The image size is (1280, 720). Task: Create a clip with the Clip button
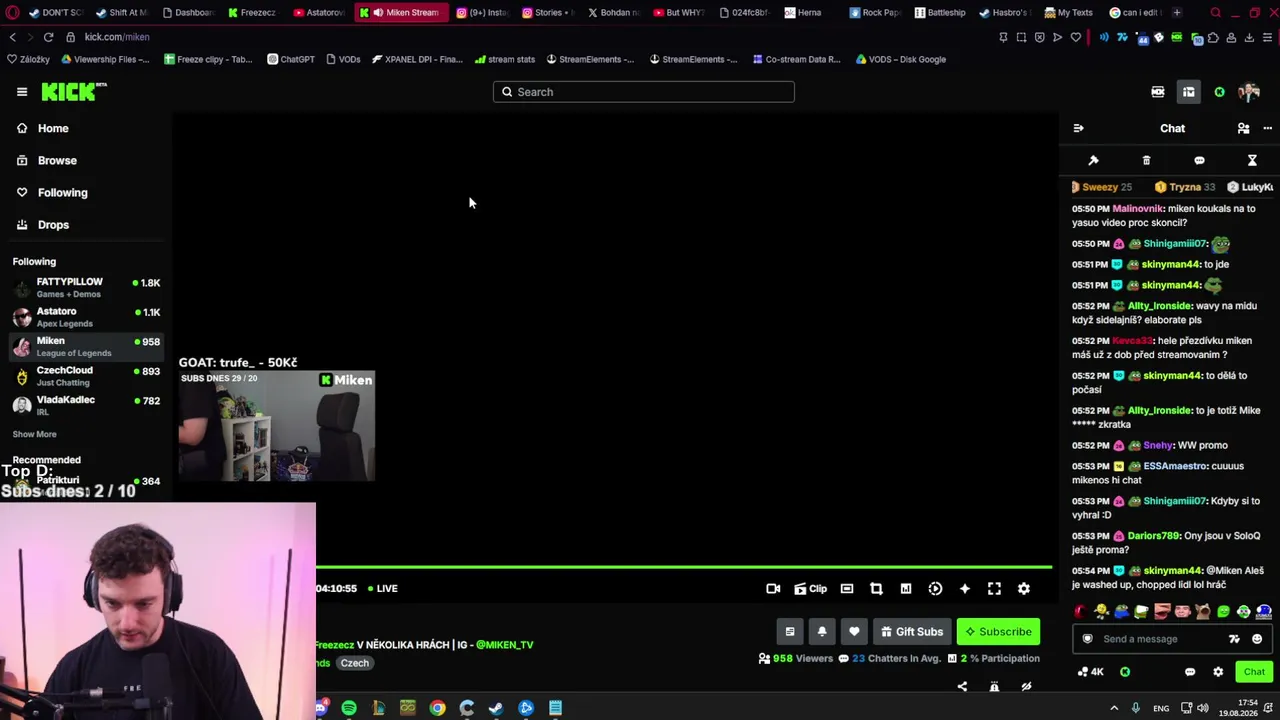tap(811, 589)
